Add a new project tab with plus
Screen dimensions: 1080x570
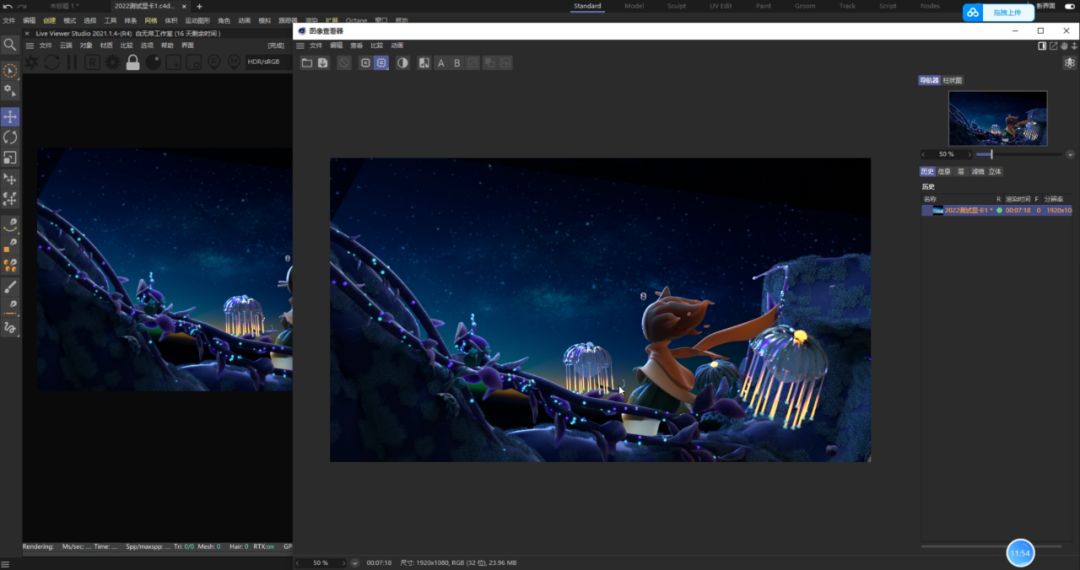click(x=199, y=6)
